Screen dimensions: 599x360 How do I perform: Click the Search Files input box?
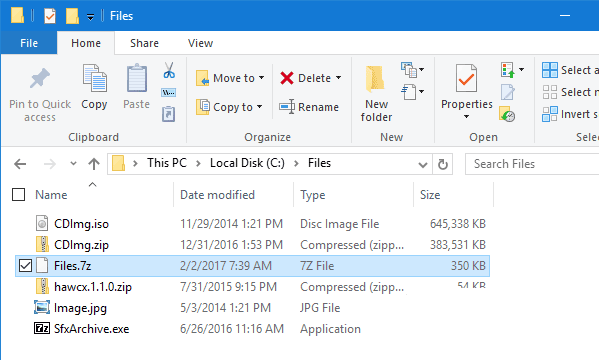tap(532, 164)
